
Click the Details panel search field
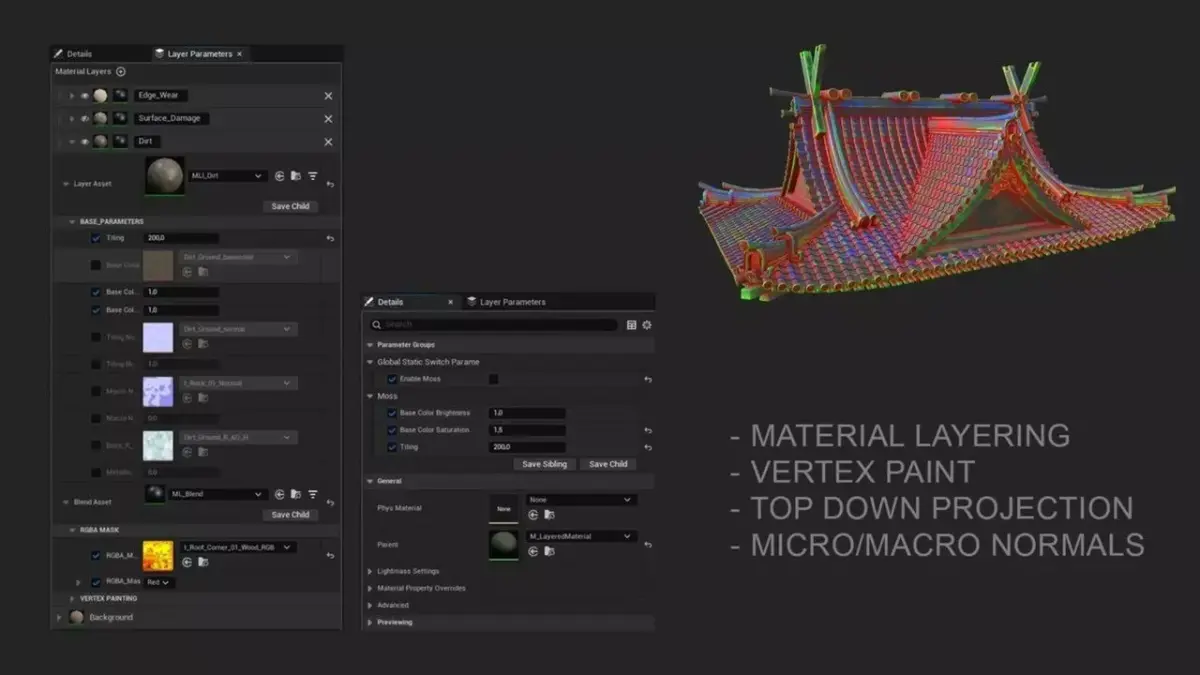492,325
